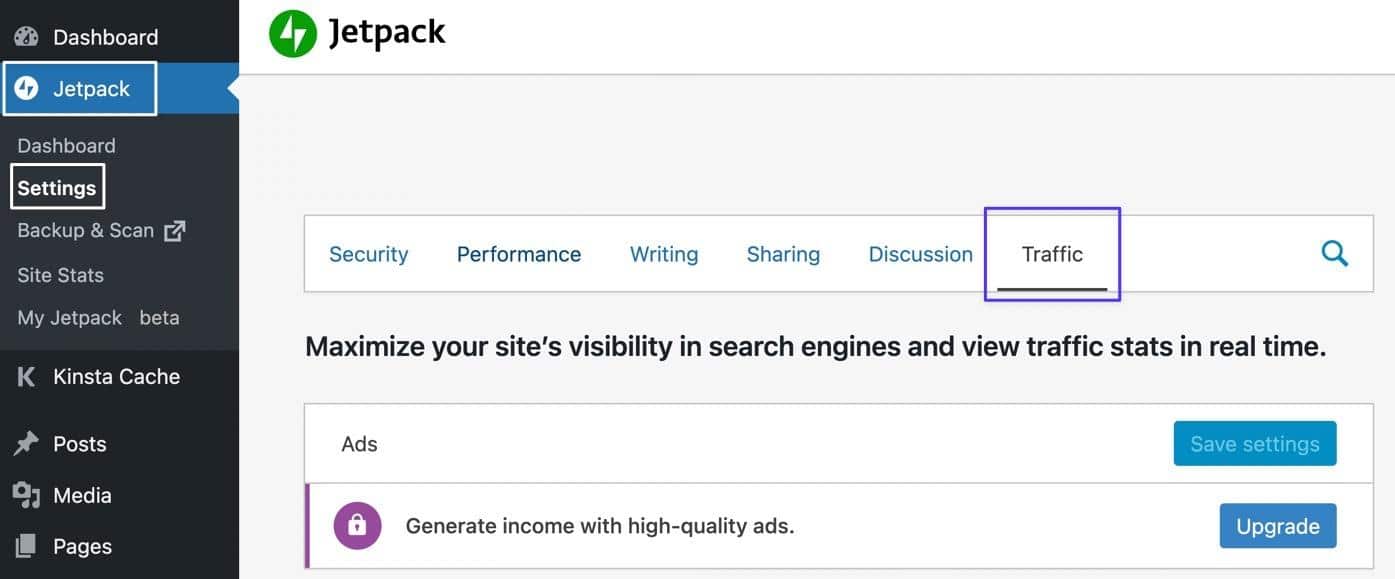Click the Pages icon in sidebar
The width and height of the screenshot is (1395, 579).
click(26, 546)
